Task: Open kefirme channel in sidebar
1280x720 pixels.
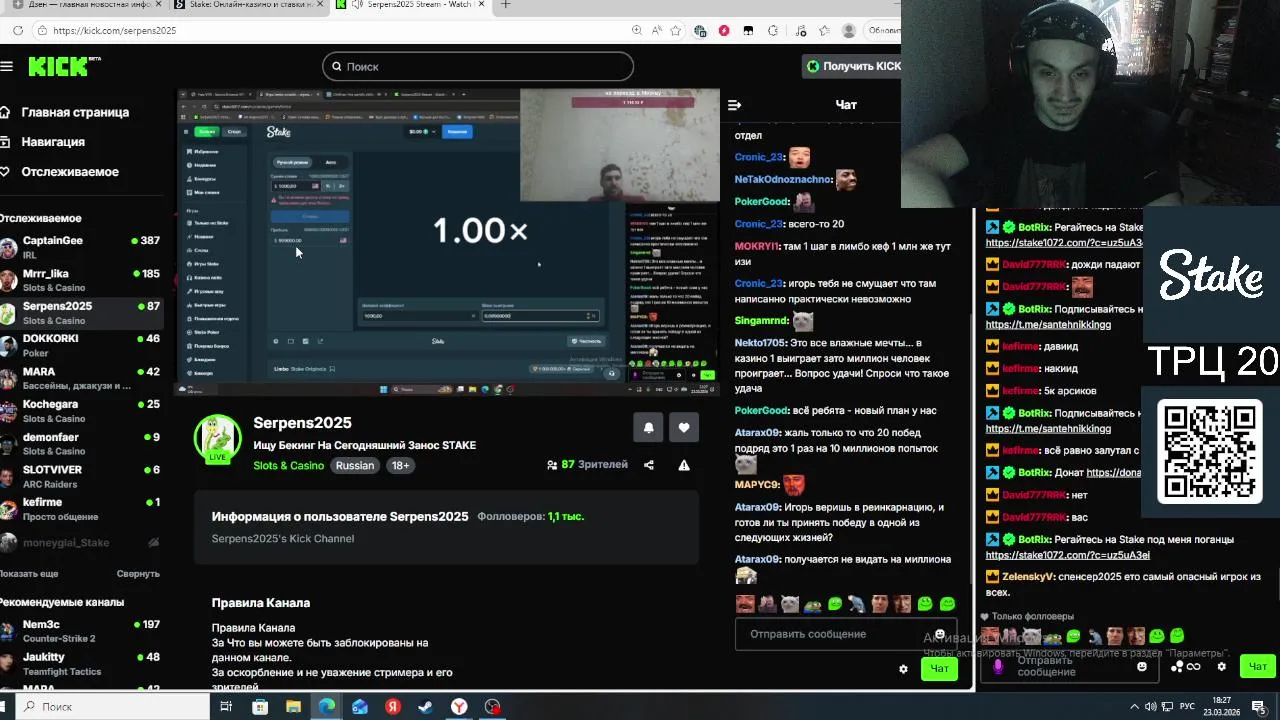Action: tap(82, 509)
